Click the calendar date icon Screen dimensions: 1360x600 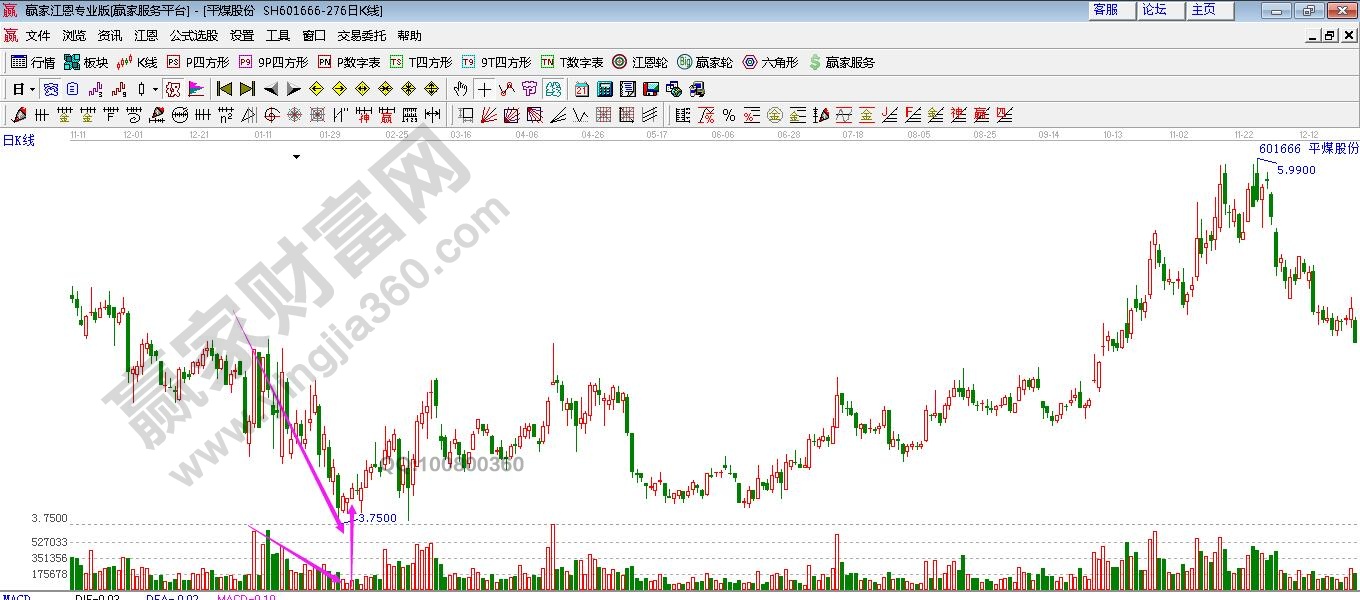[x=581, y=89]
